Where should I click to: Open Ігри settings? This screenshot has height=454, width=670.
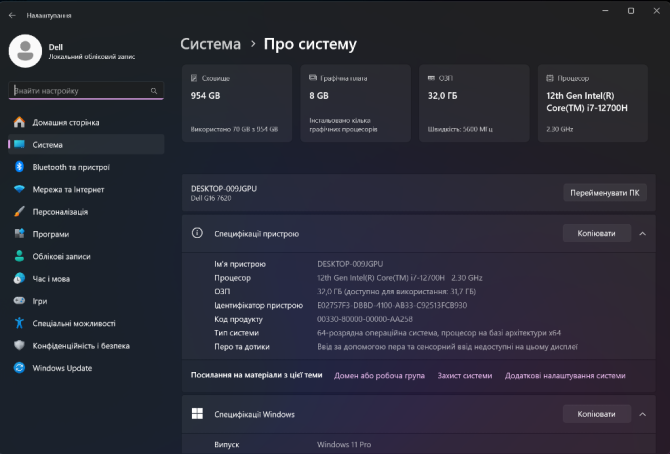coord(86,301)
